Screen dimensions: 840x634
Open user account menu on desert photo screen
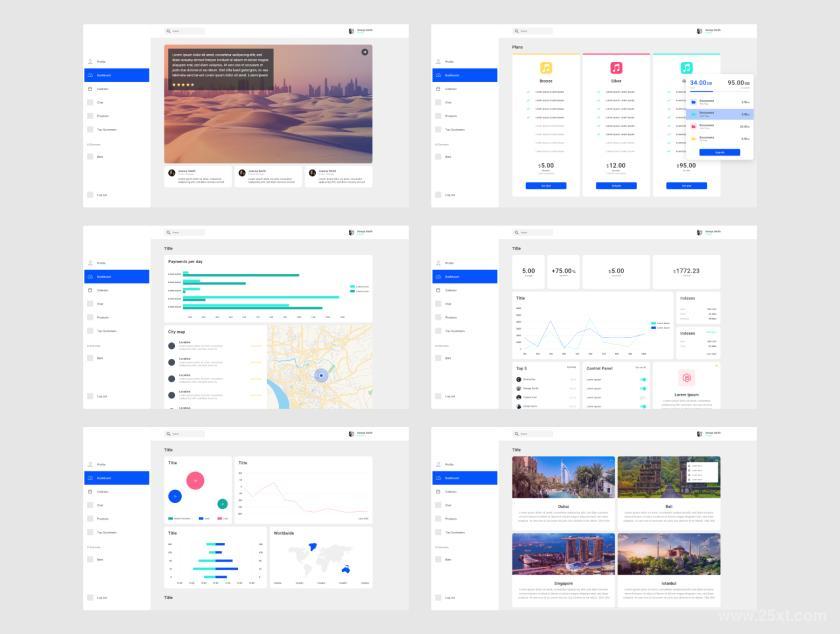click(361, 31)
